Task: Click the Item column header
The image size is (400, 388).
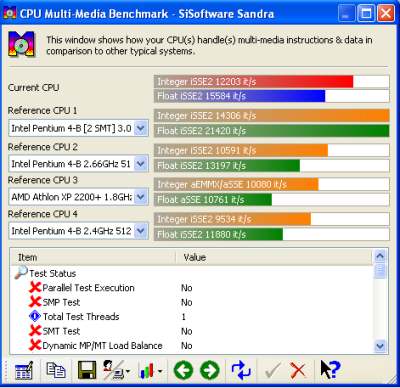Action: pyautogui.click(x=93, y=257)
